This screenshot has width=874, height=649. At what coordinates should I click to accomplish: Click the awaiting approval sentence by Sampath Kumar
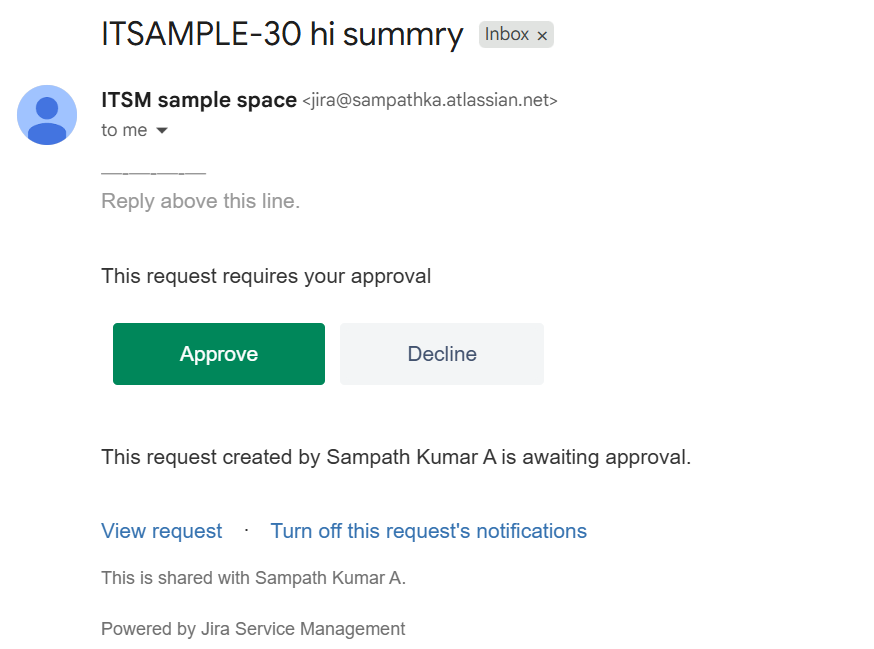396,457
